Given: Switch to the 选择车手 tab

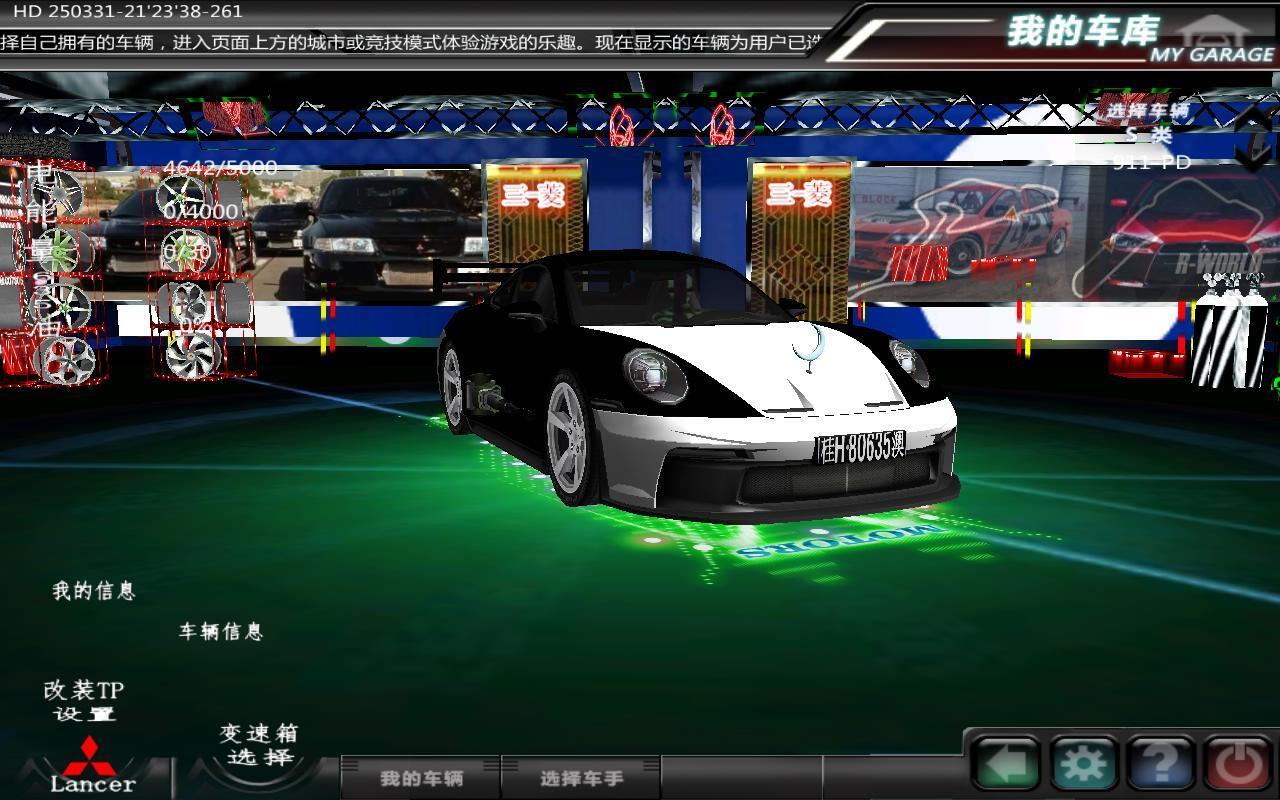Looking at the screenshot, I should pyautogui.click(x=581, y=778).
